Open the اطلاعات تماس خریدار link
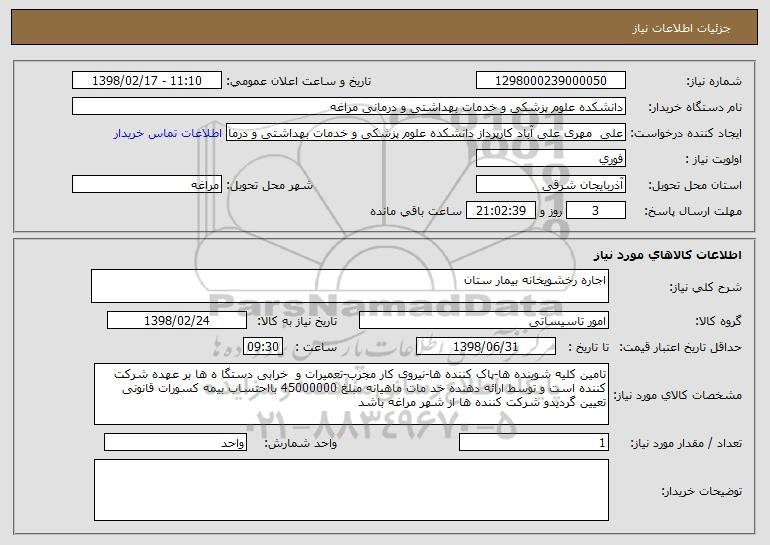This screenshot has height=545, width=770. click(x=167, y=134)
